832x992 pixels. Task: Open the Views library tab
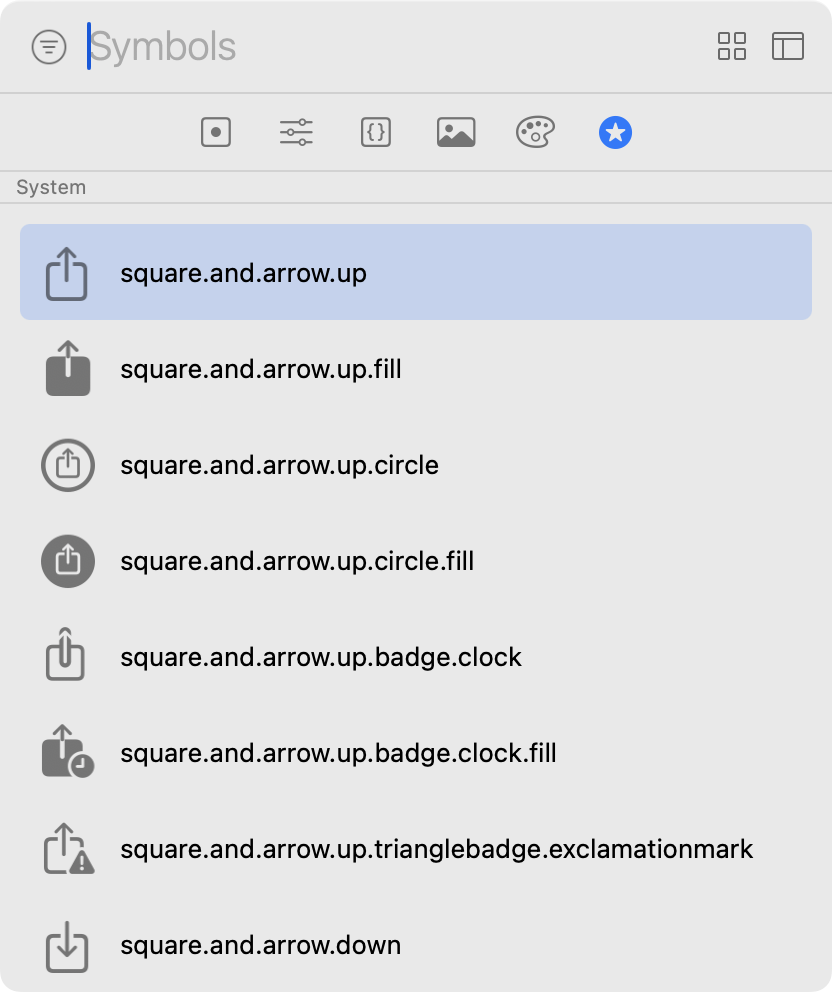click(x=216, y=132)
